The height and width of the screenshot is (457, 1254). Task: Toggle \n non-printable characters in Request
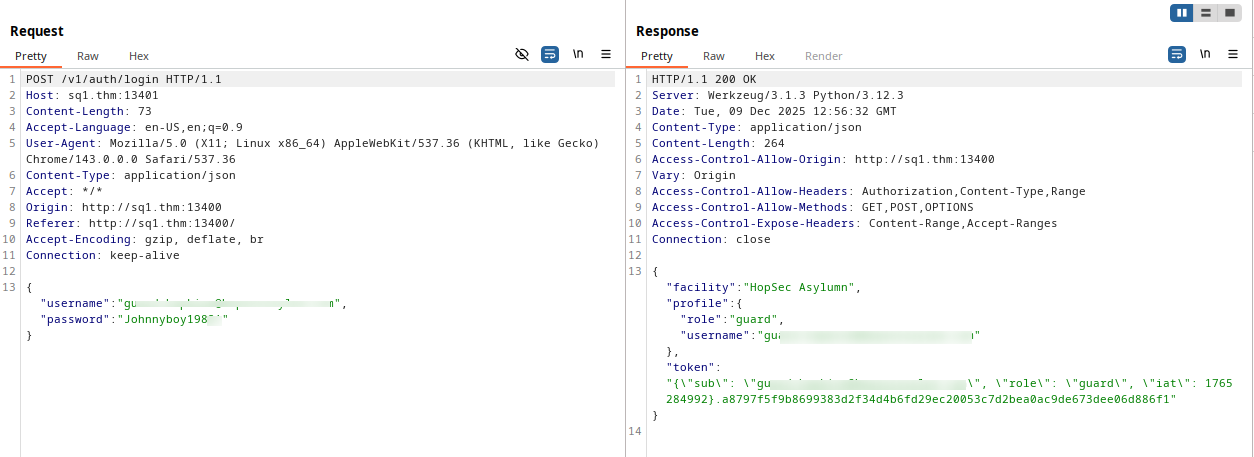[578, 55]
